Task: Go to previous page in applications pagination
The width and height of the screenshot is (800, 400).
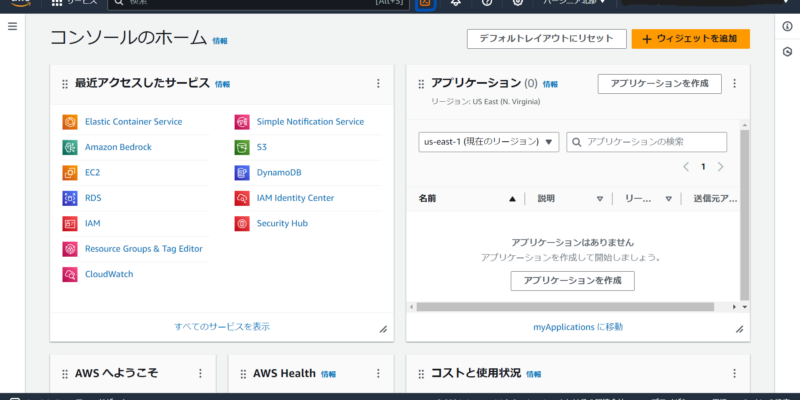Action: pos(686,167)
